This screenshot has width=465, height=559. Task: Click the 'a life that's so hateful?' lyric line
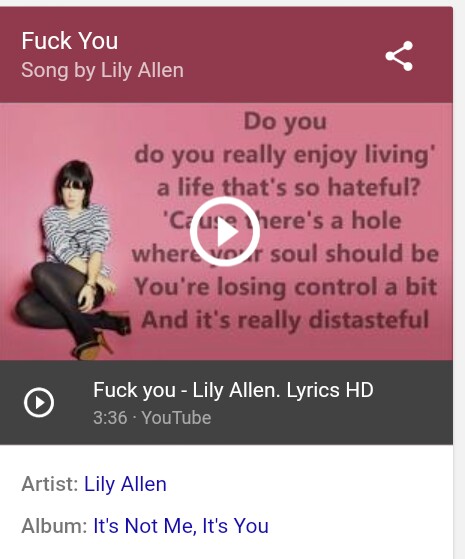click(x=288, y=188)
